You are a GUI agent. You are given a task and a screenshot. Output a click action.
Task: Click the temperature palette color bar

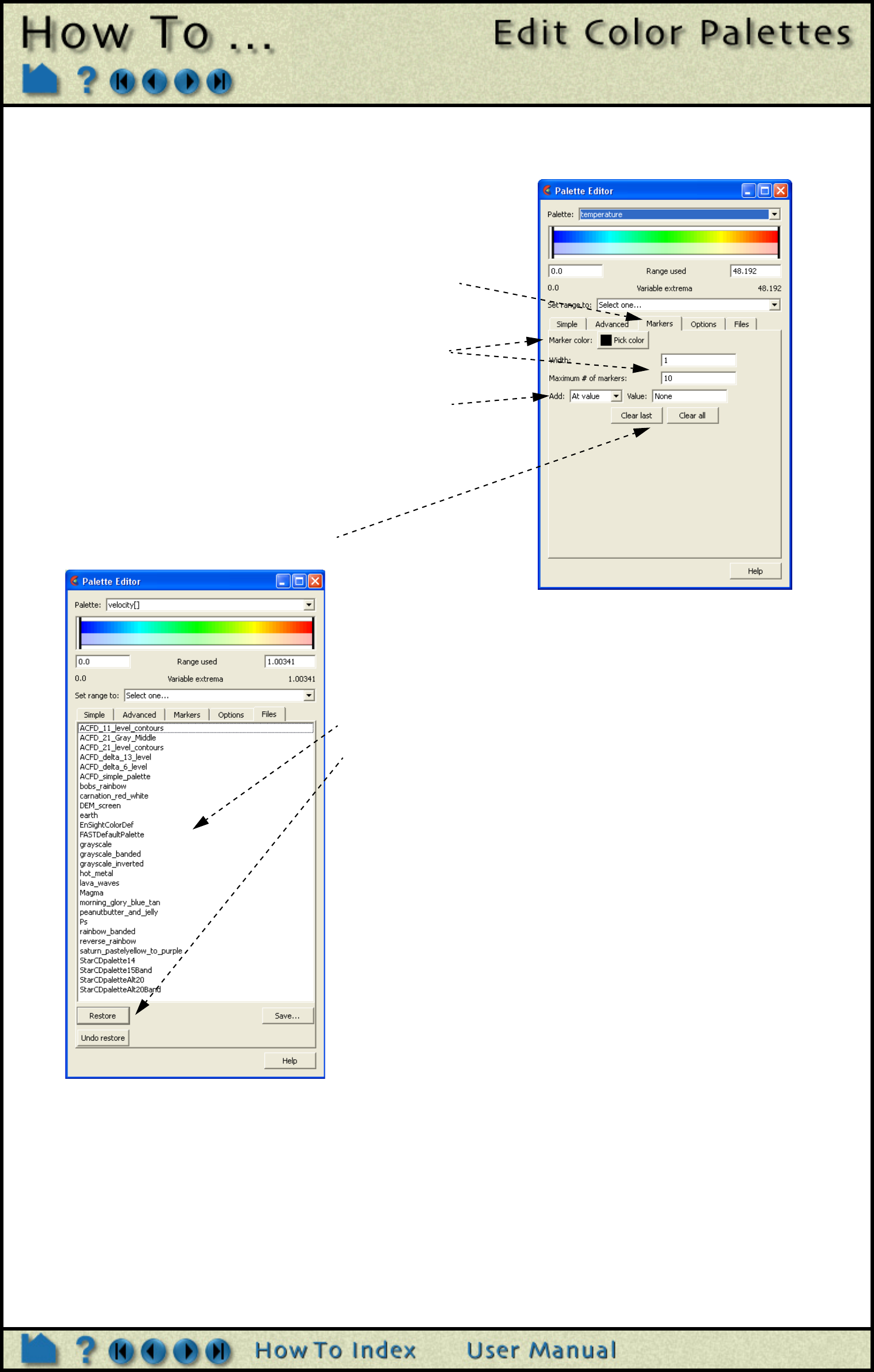[665, 242]
